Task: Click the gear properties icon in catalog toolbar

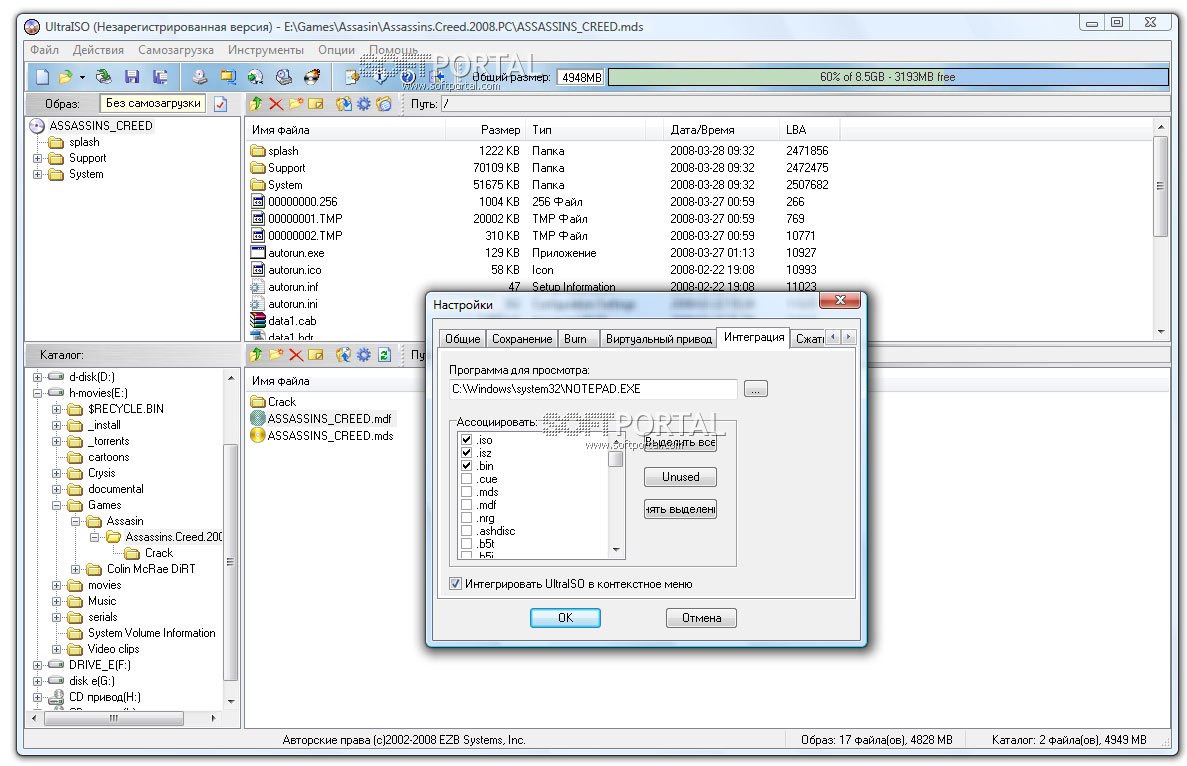Action: 364,354
